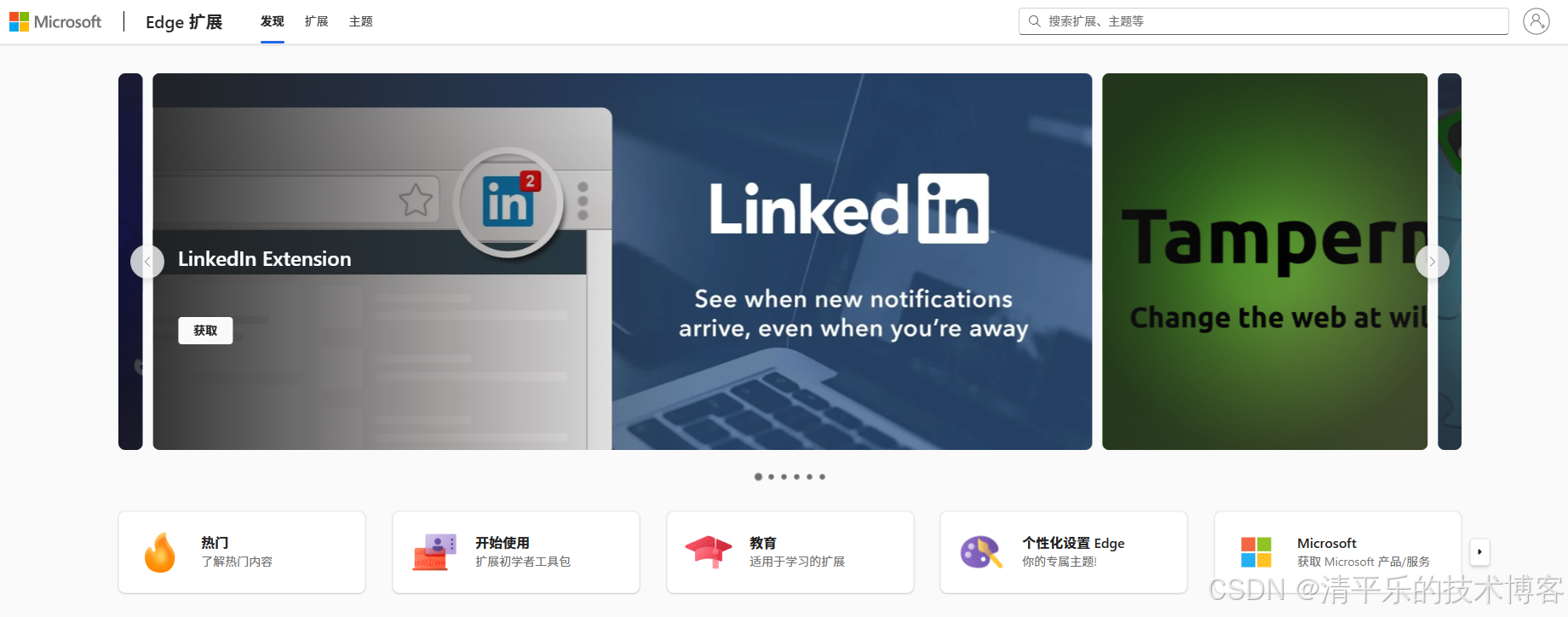Select the first carousel page dot
Screen dimensions: 1568x617
pyautogui.click(x=758, y=476)
